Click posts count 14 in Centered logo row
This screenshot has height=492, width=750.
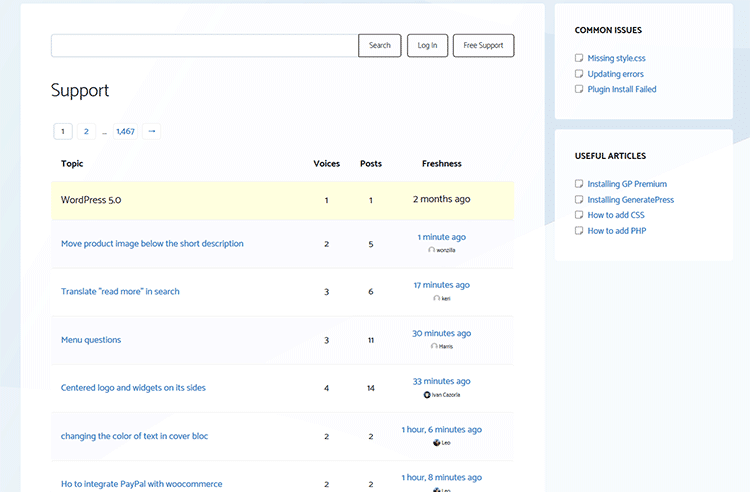point(371,388)
